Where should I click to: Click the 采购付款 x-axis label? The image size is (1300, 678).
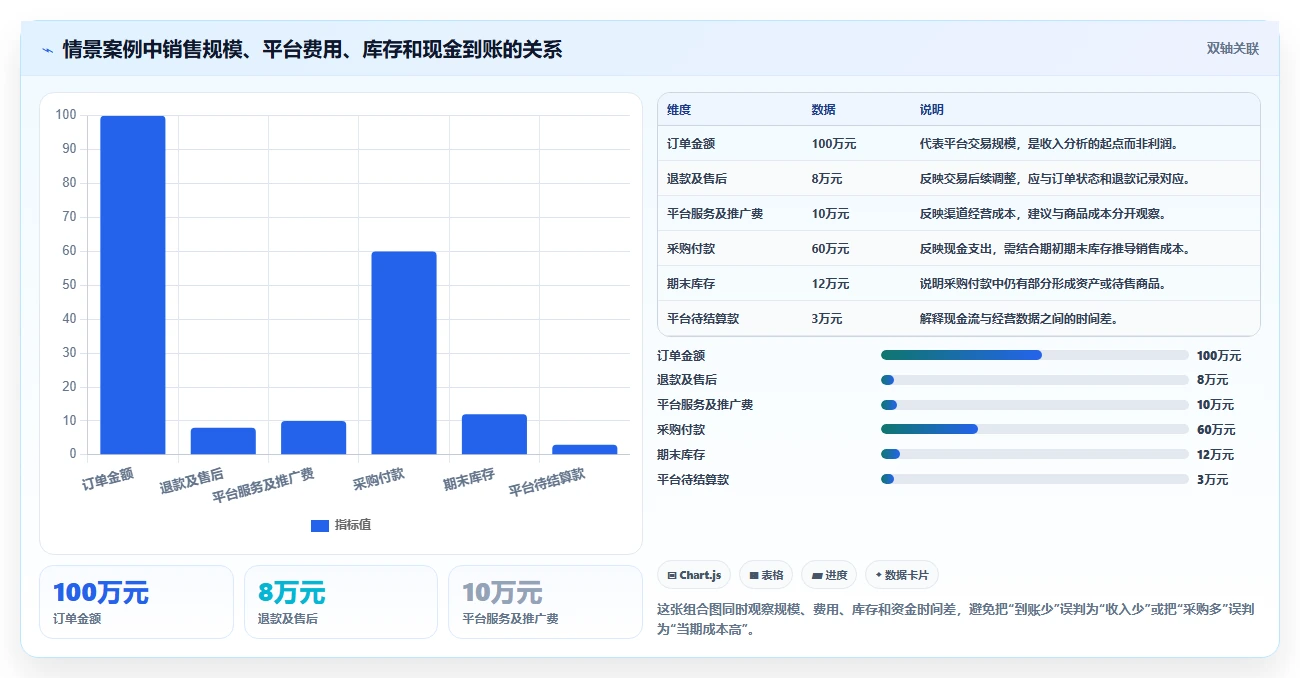pos(379,477)
